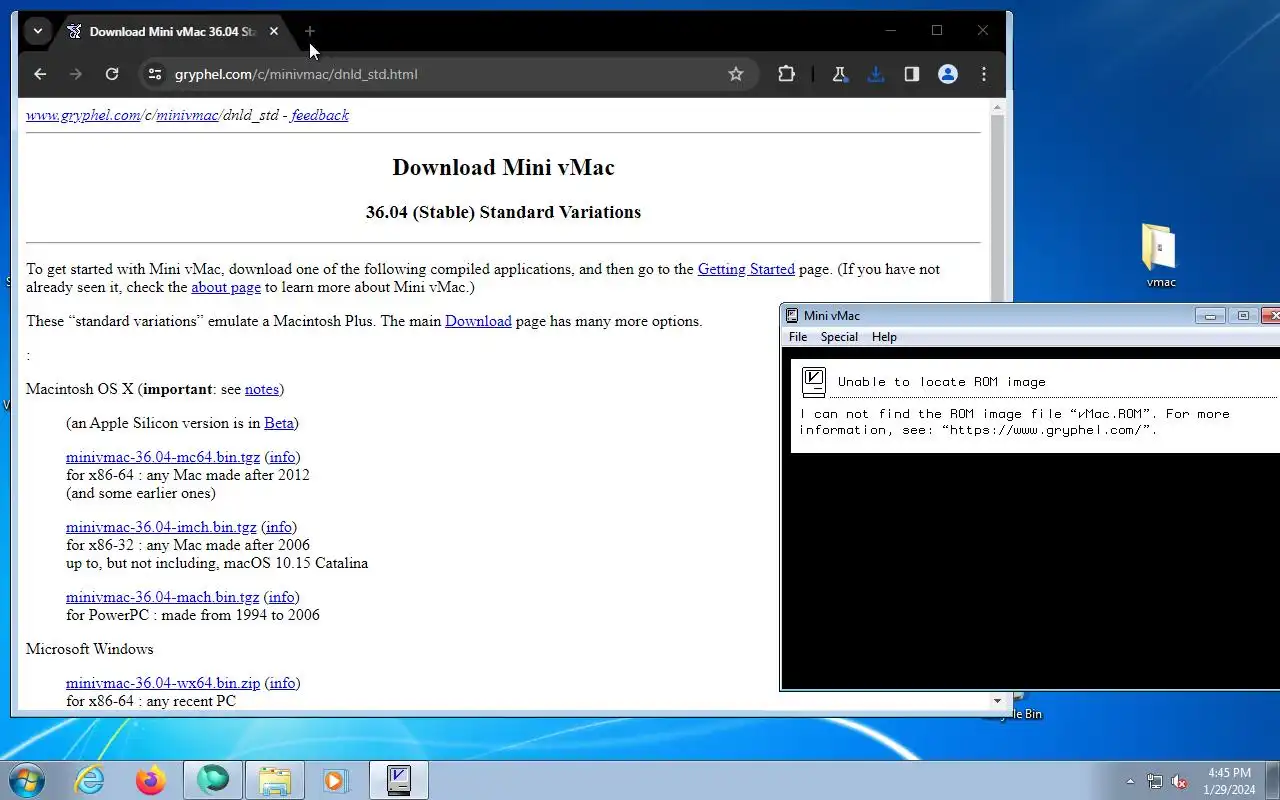
Task: Open www.gryphel.com breadcrumb link
Action: tap(83, 115)
